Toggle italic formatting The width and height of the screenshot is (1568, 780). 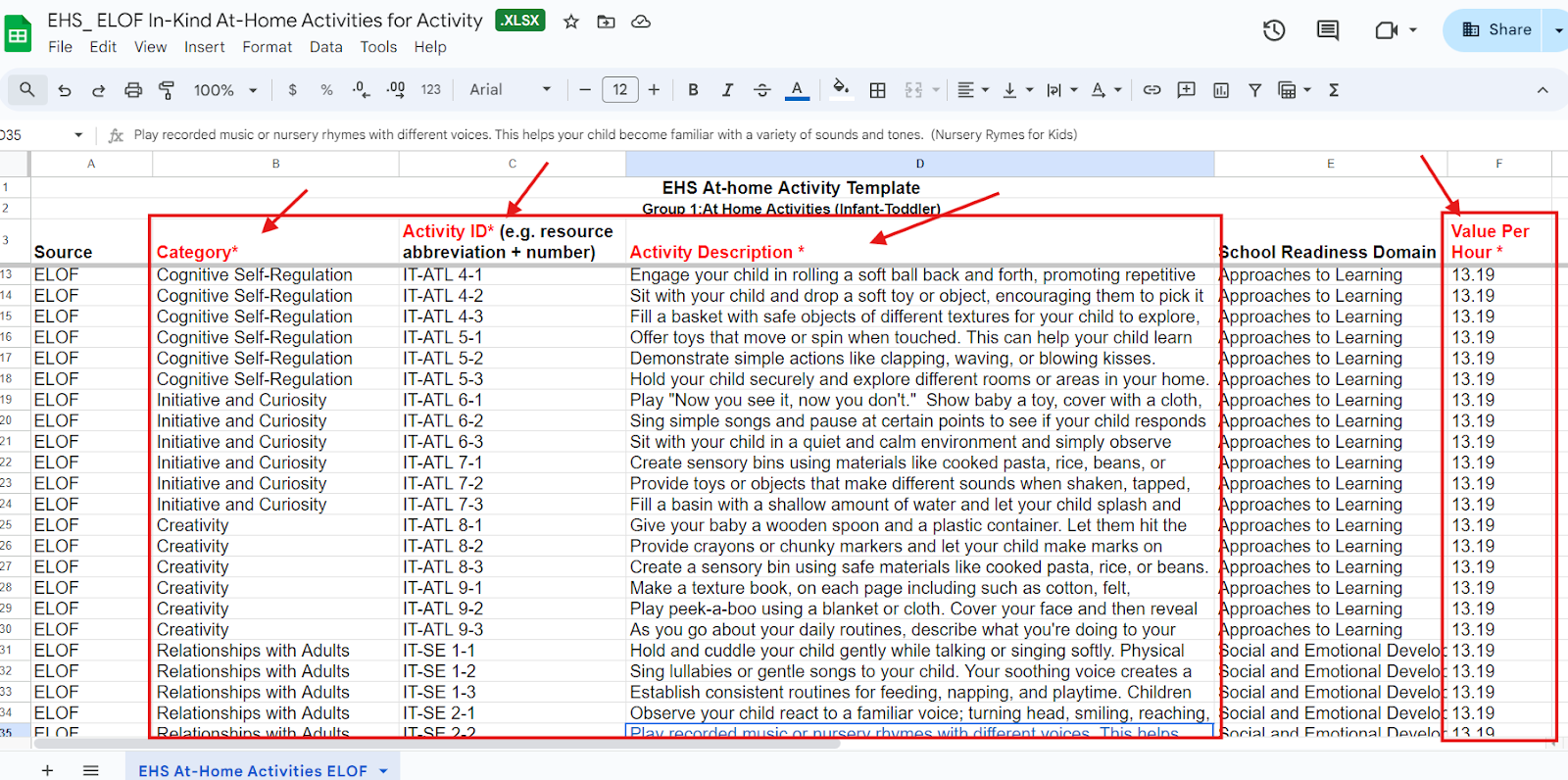coord(727,90)
